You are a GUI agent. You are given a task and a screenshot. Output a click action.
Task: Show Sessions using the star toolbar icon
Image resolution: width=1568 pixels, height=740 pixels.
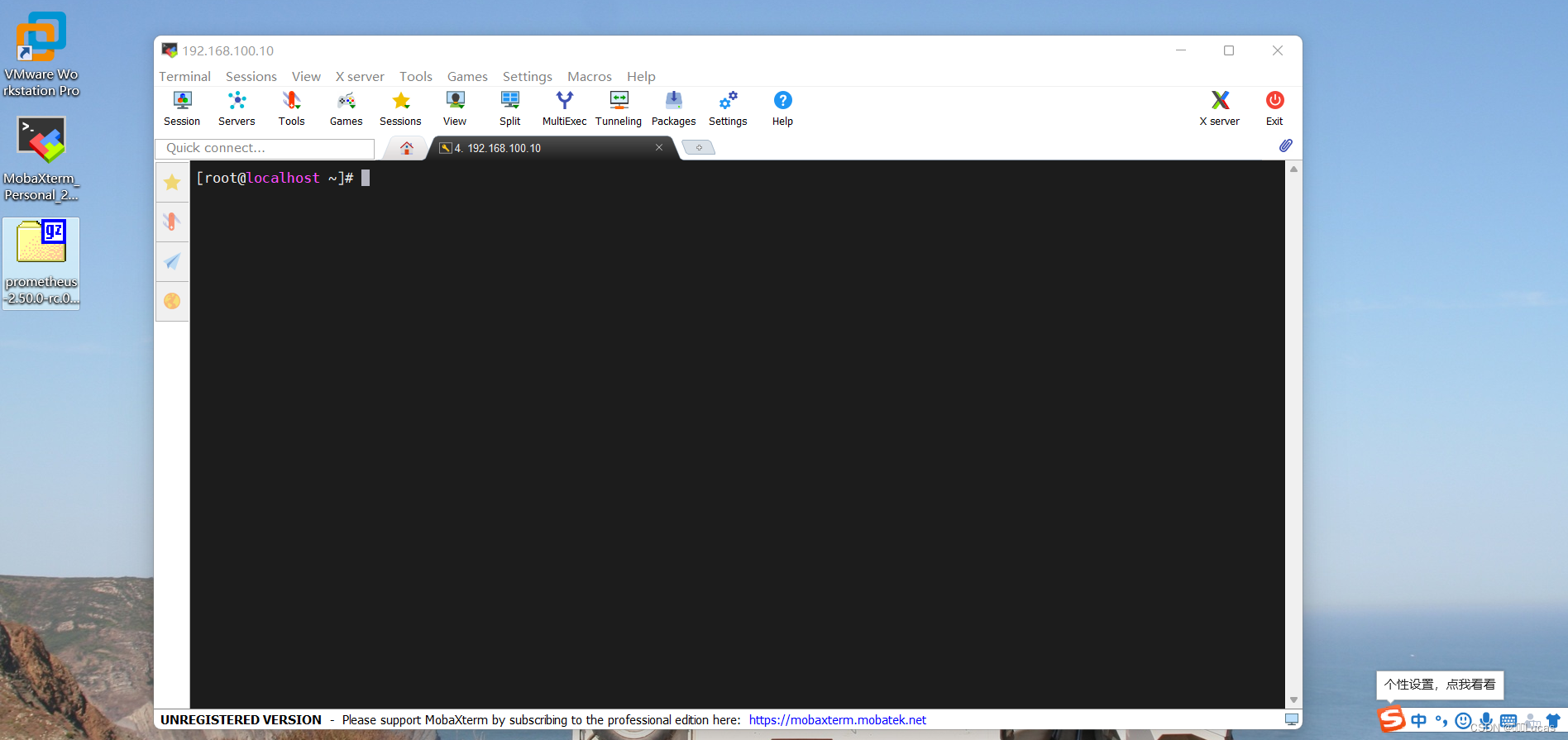click(400, 108)
